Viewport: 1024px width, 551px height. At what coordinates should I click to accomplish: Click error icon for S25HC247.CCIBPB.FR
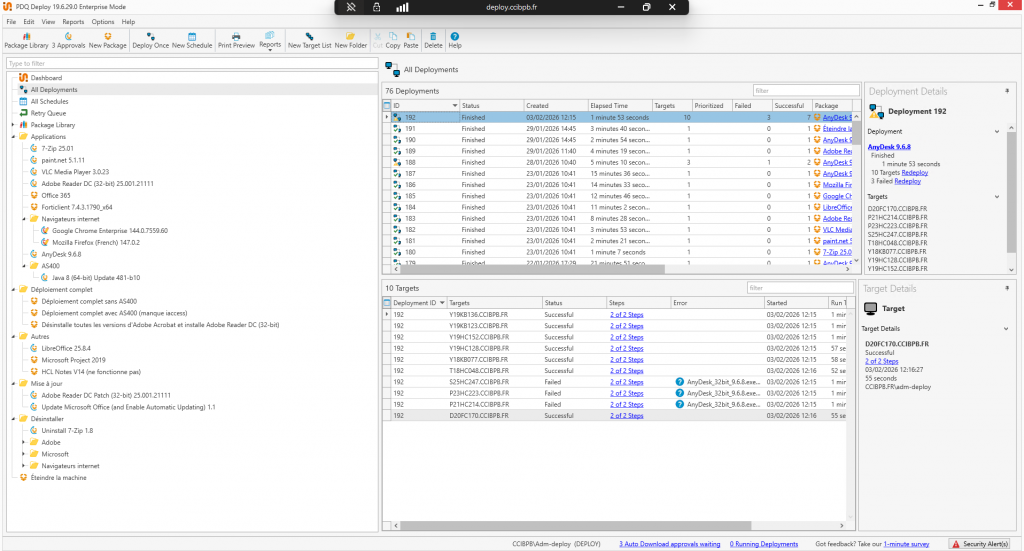pyautogui.click(x=679, y=382)
